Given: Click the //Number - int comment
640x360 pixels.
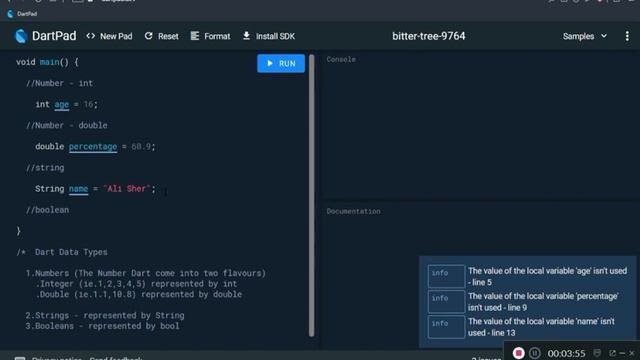Looking at the screenshot, I should coord(59,83).
